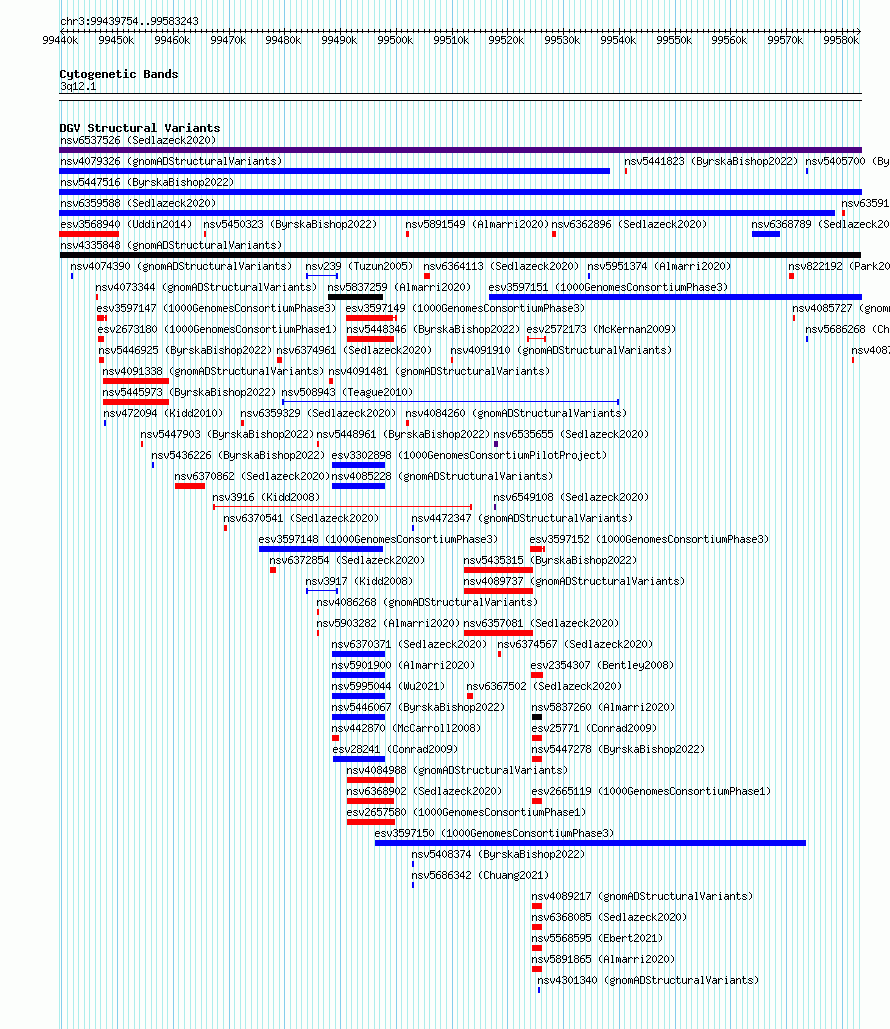
Task: Select the red nsv6370862 variant bar
Action: point(190,486)
